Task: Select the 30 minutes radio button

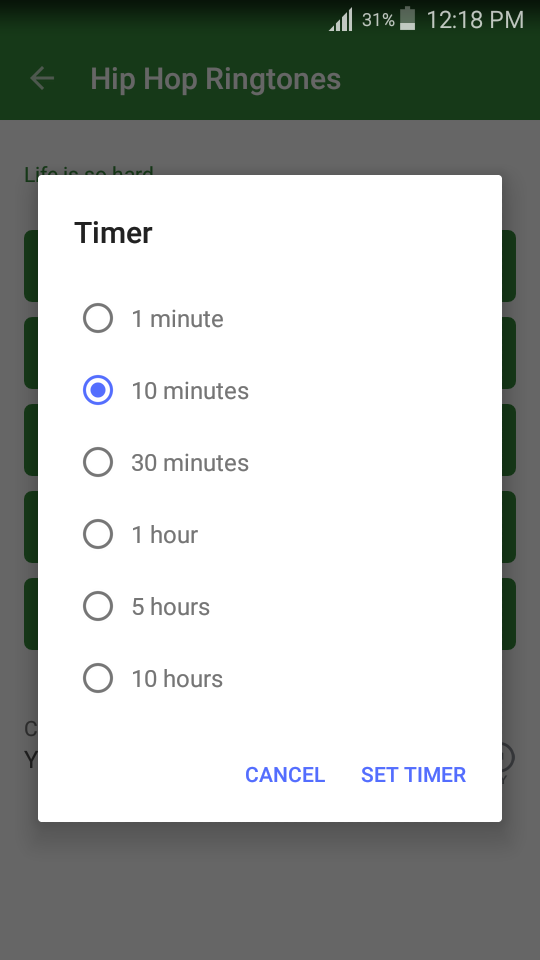Action: (98, 462)
